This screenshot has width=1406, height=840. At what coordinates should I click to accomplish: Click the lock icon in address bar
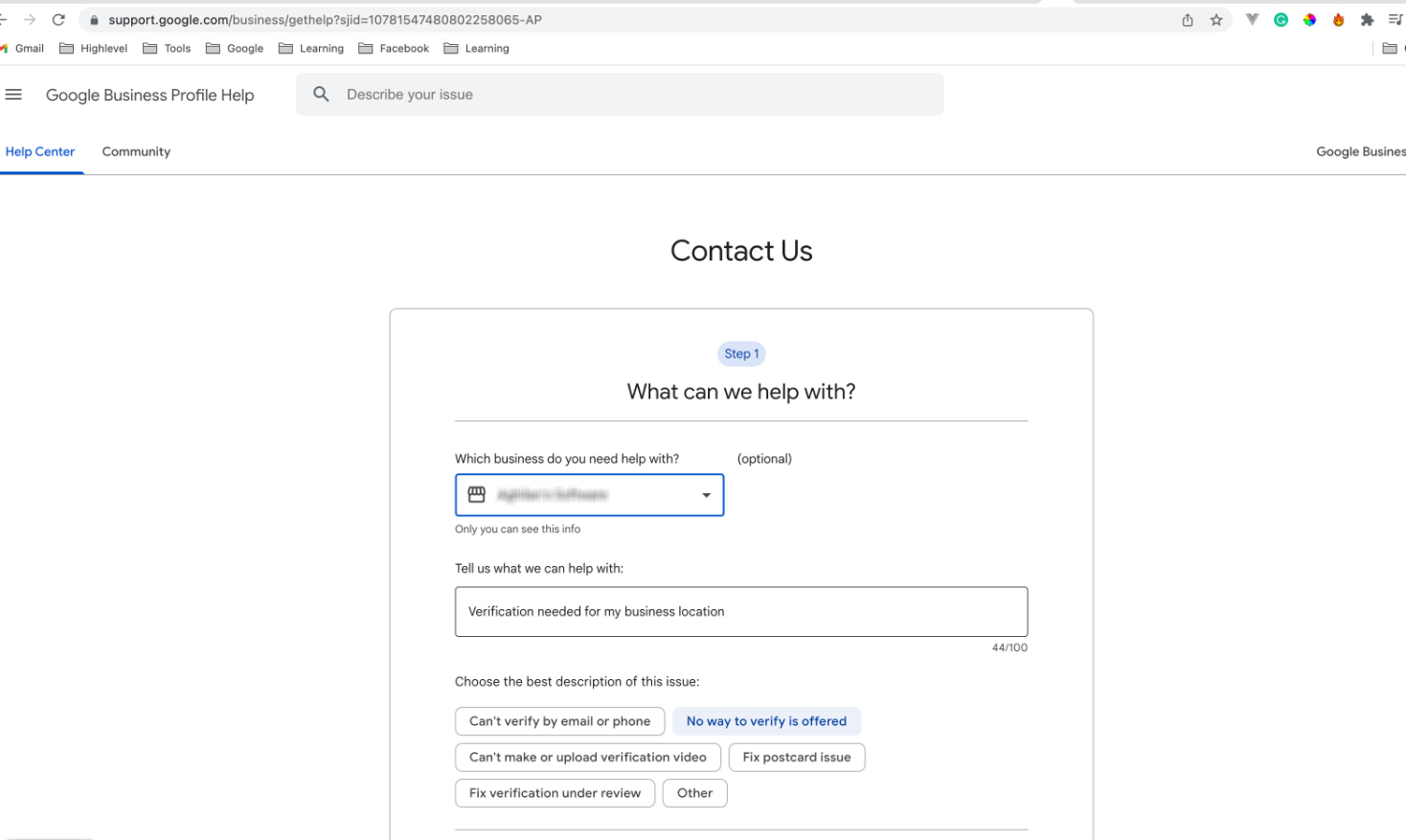coord(94,20)
